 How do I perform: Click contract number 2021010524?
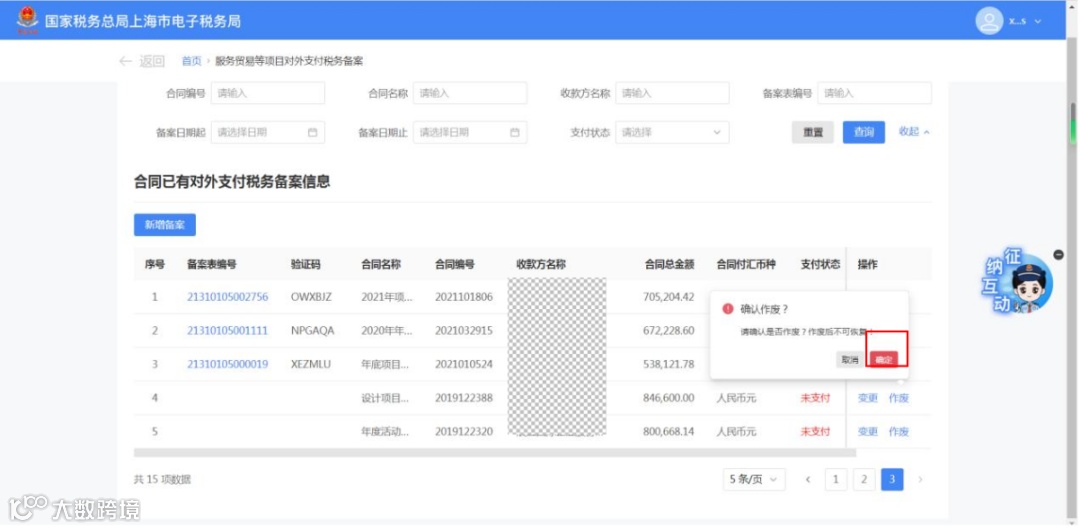[464, 364]
